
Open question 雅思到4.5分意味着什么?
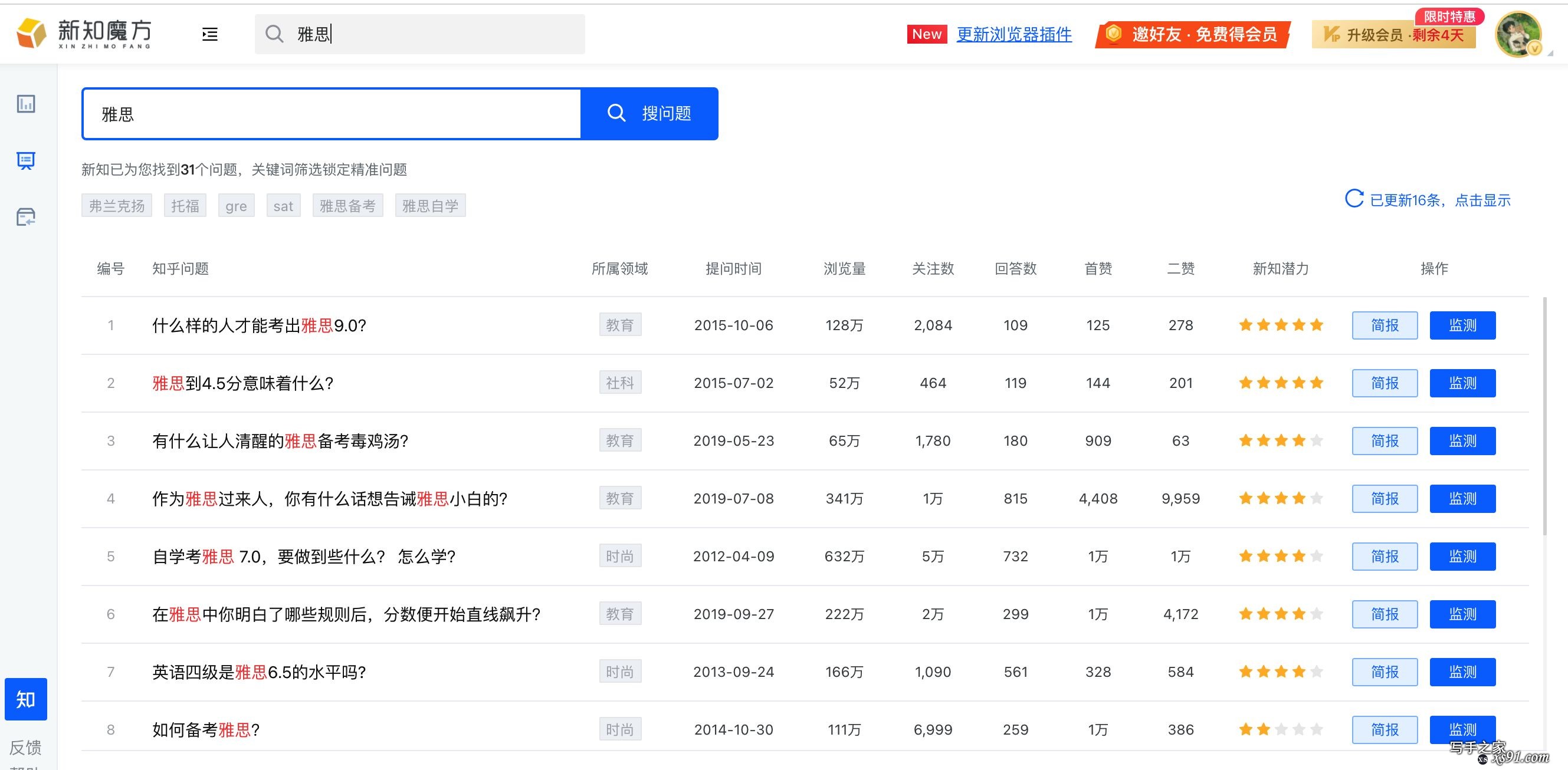tap(243, 383)
